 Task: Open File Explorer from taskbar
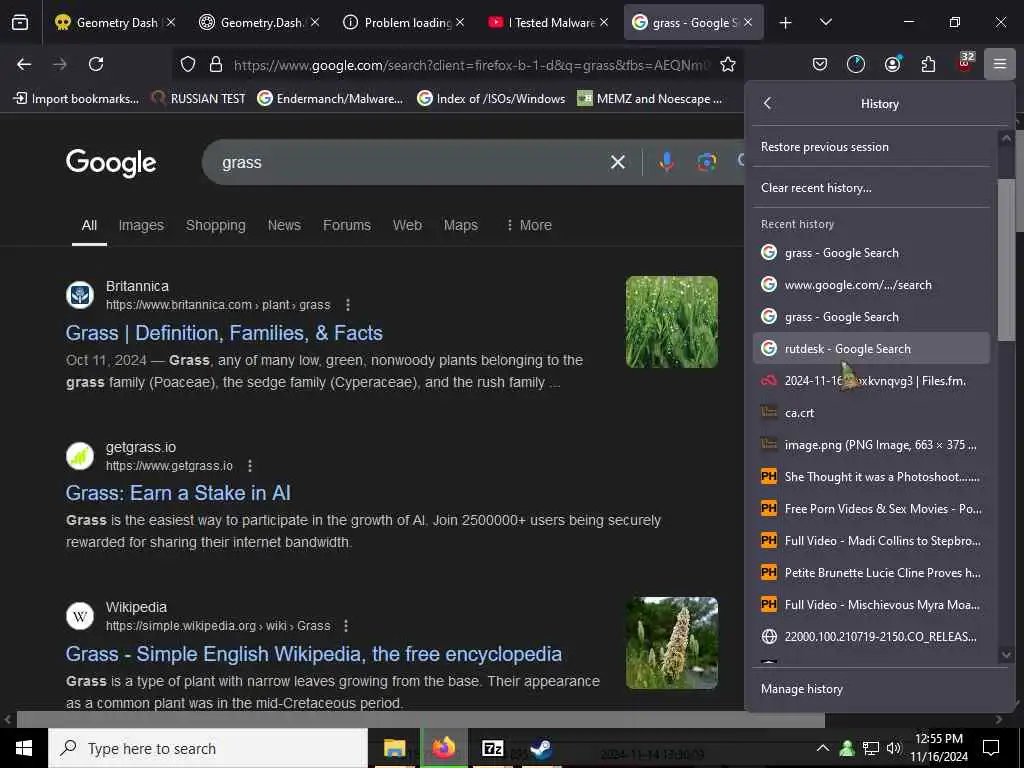[x=394, y=748]
